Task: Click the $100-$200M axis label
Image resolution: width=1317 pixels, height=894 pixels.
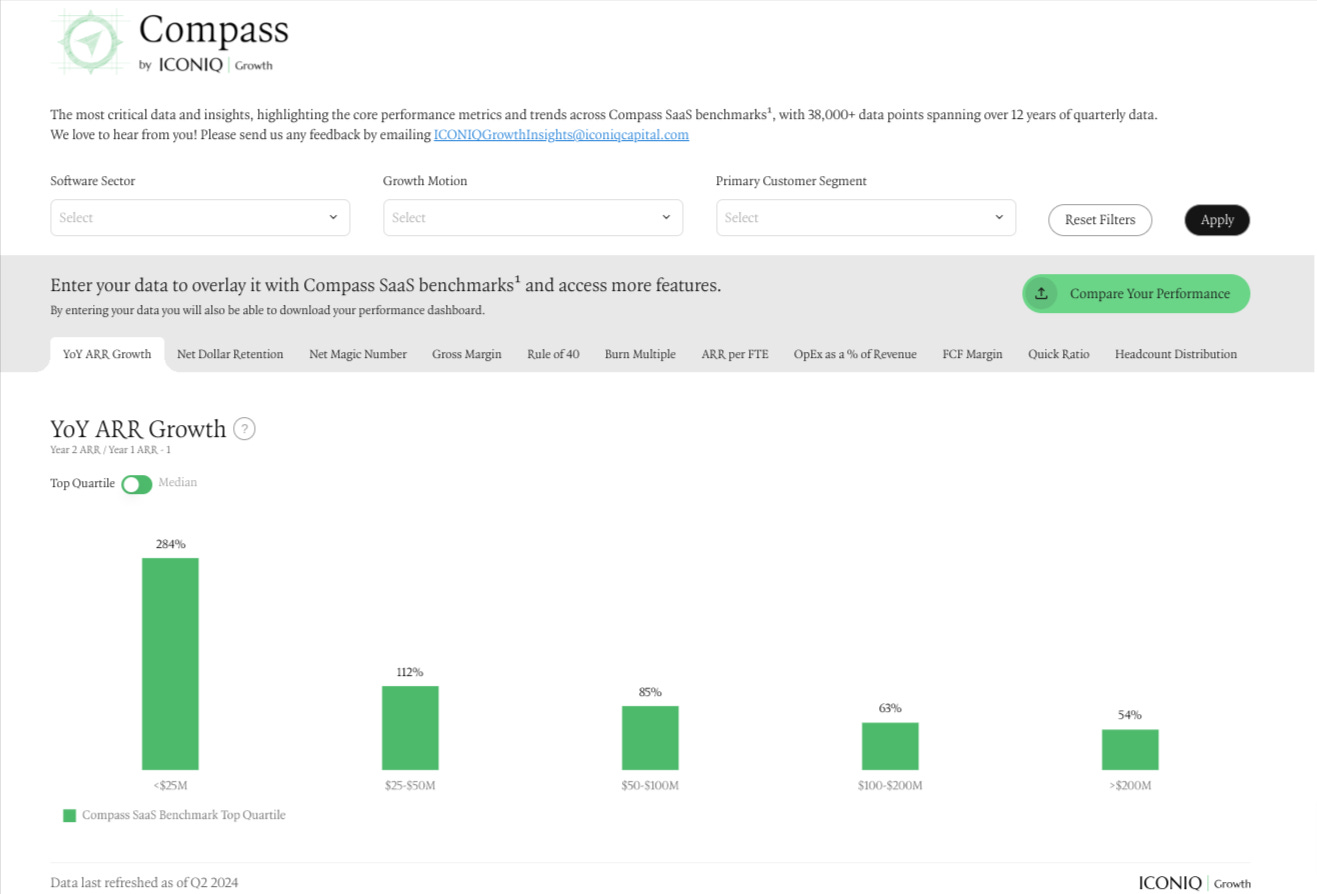Action: 890,786
